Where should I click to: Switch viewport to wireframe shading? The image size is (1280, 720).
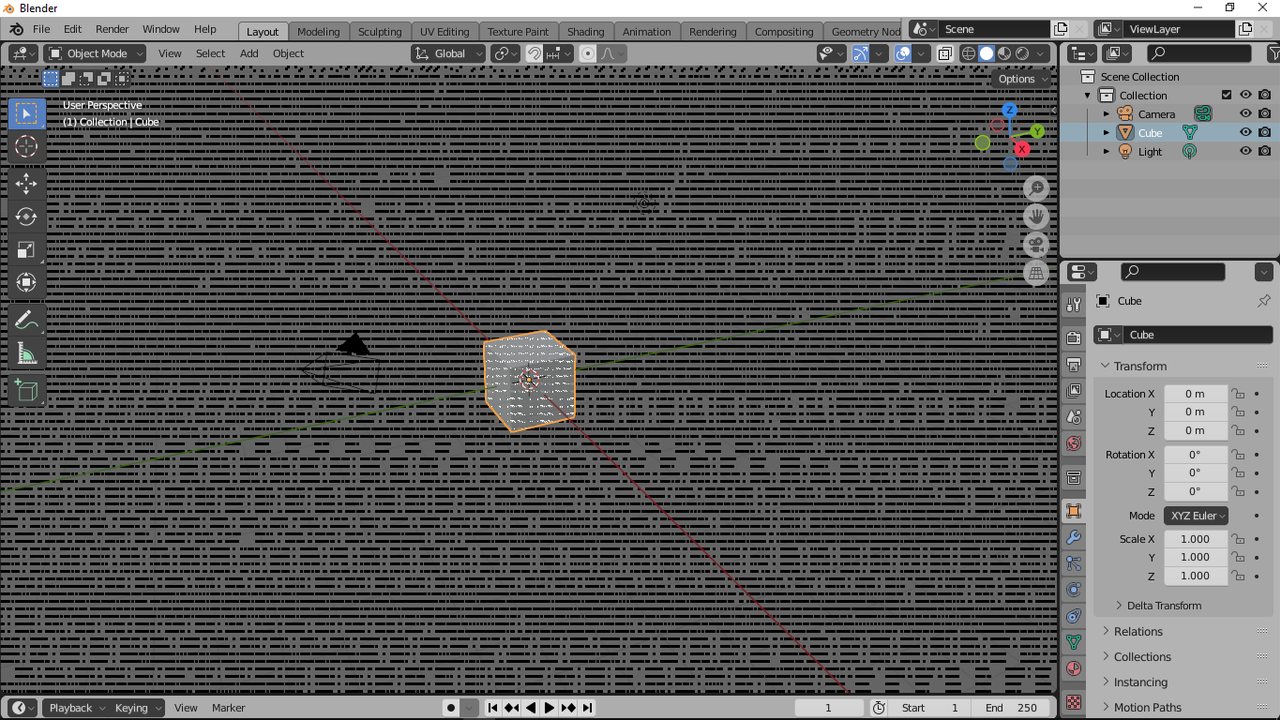click(969, 53)
